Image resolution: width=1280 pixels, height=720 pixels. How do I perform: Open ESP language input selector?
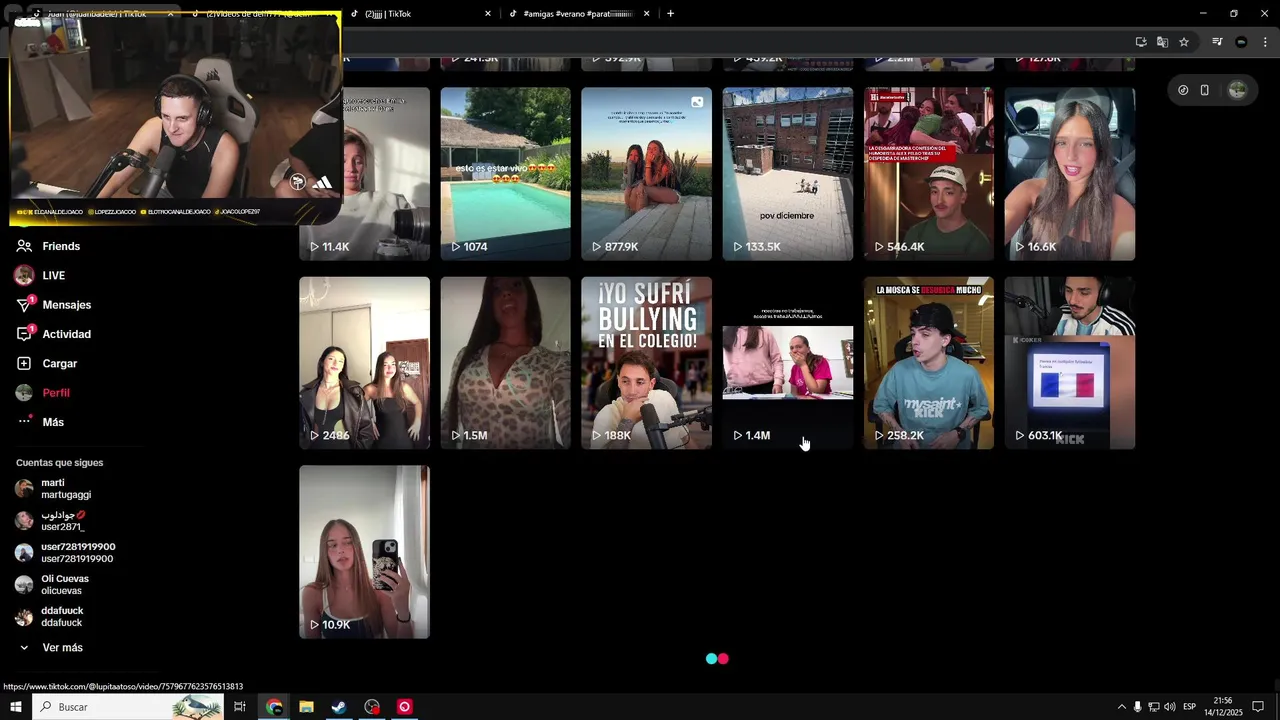[1189, 707]
